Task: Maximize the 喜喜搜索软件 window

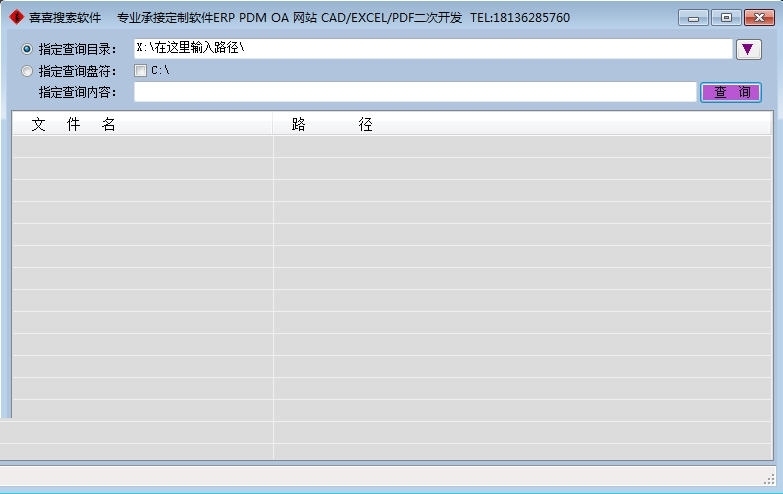Action: tap(726, 17)
